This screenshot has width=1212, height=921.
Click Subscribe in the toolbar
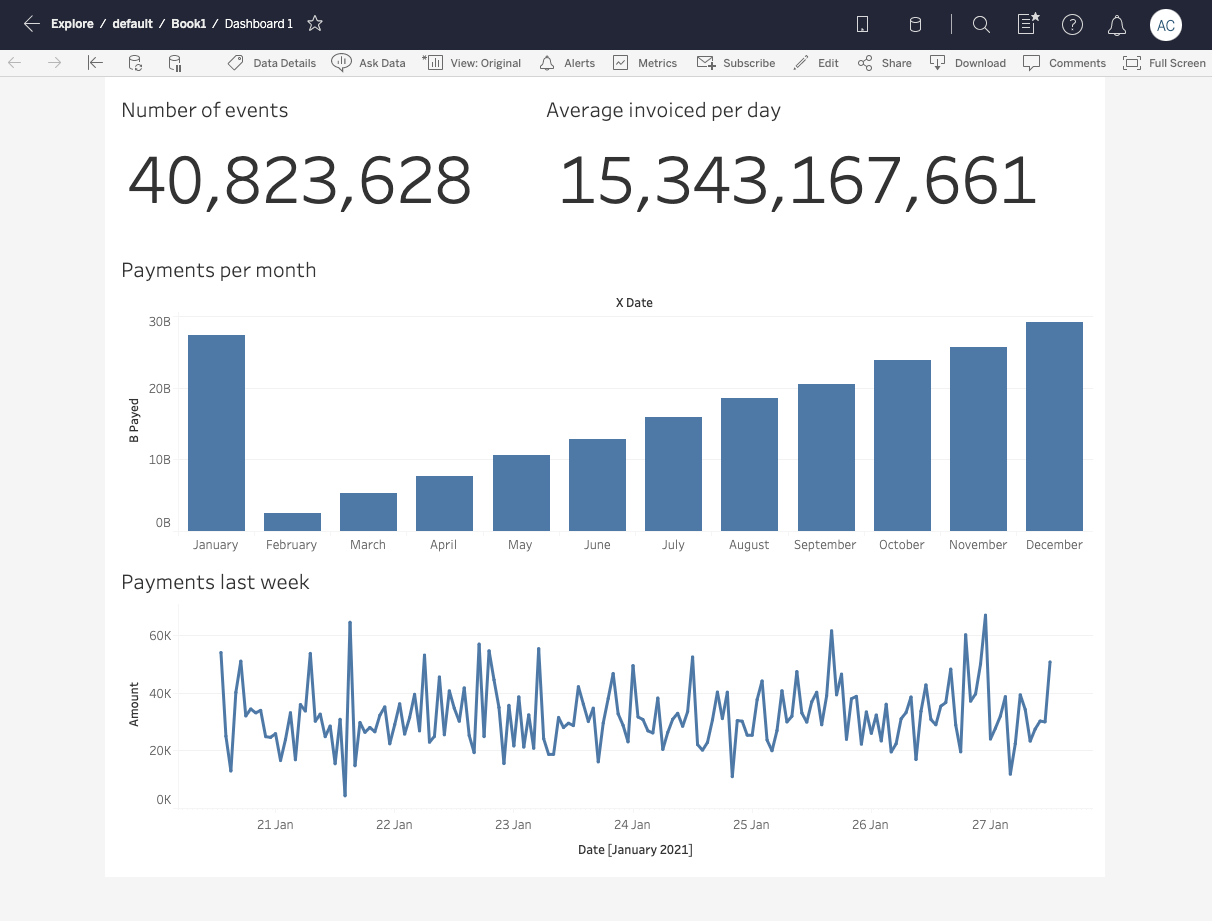click(x=736, y=63)
